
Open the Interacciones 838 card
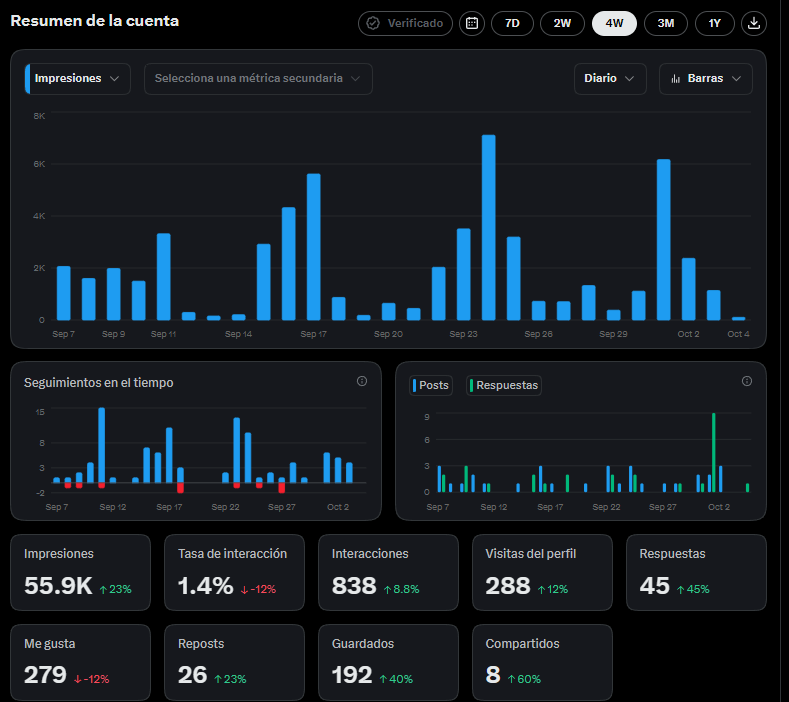(388, 573)
